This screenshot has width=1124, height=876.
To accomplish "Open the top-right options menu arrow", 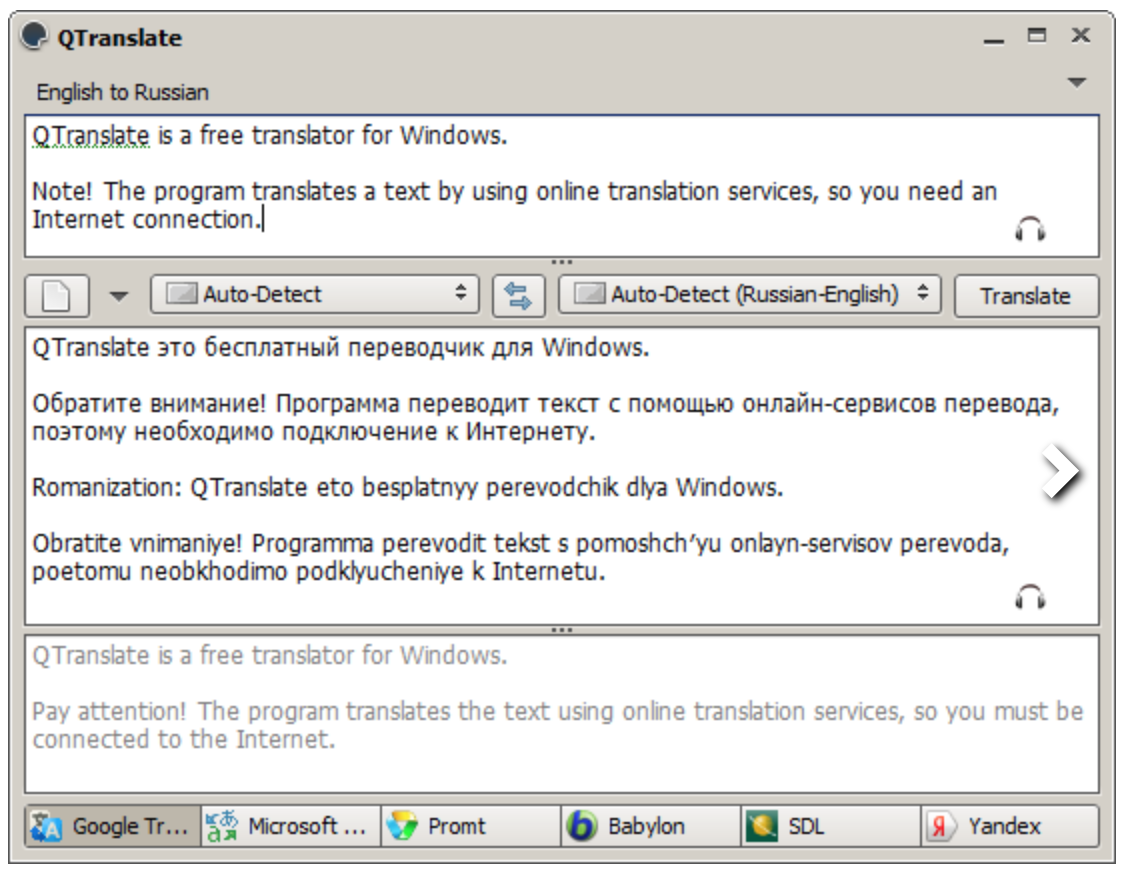I will (1076, 83).
